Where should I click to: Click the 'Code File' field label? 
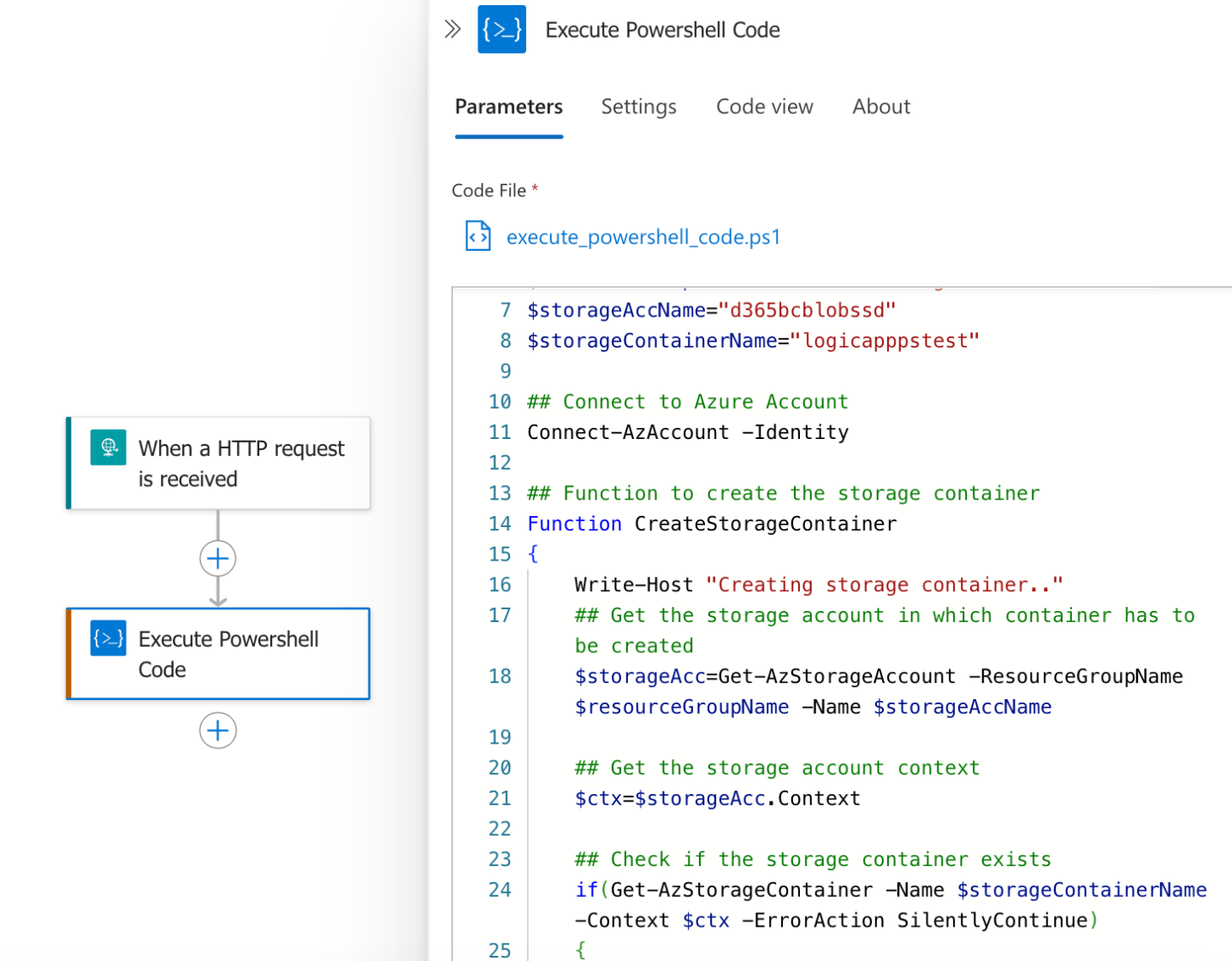pyautogui.click(x=489, y=191)
